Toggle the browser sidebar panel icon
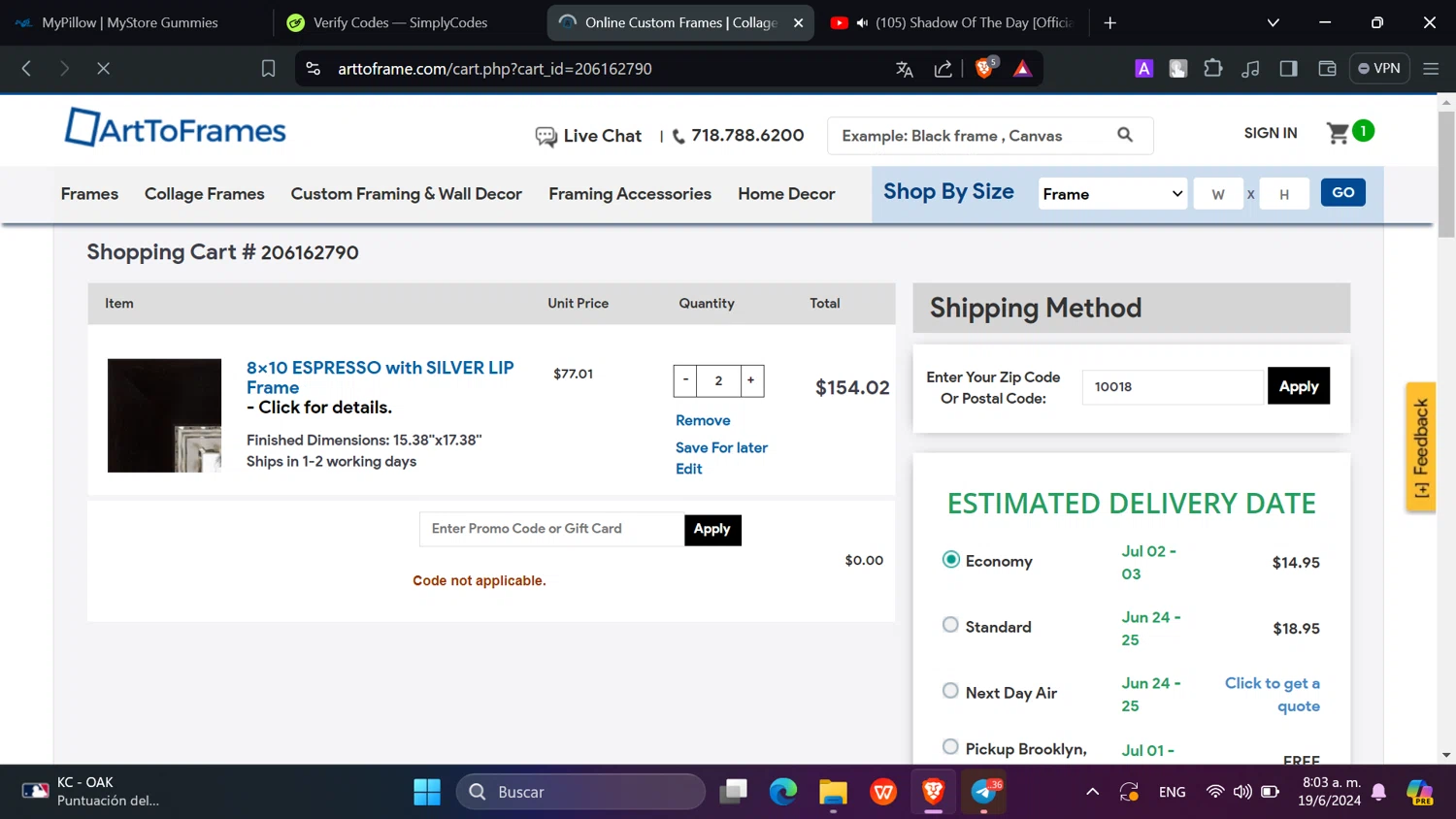The image size is (1456, 819). click(1288, 68)
